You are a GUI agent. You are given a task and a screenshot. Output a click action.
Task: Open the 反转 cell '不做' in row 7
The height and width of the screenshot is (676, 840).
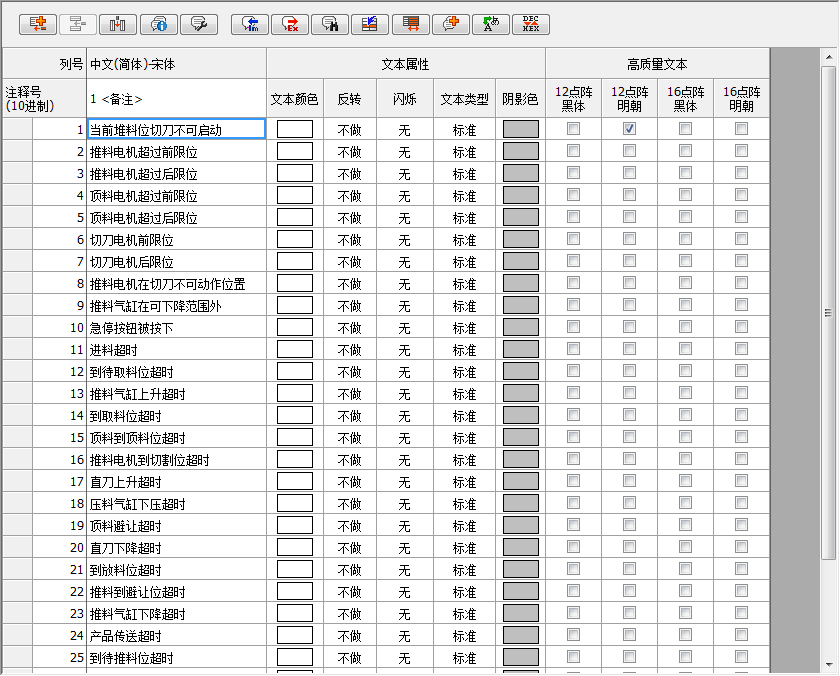click(x=349, y=262)
